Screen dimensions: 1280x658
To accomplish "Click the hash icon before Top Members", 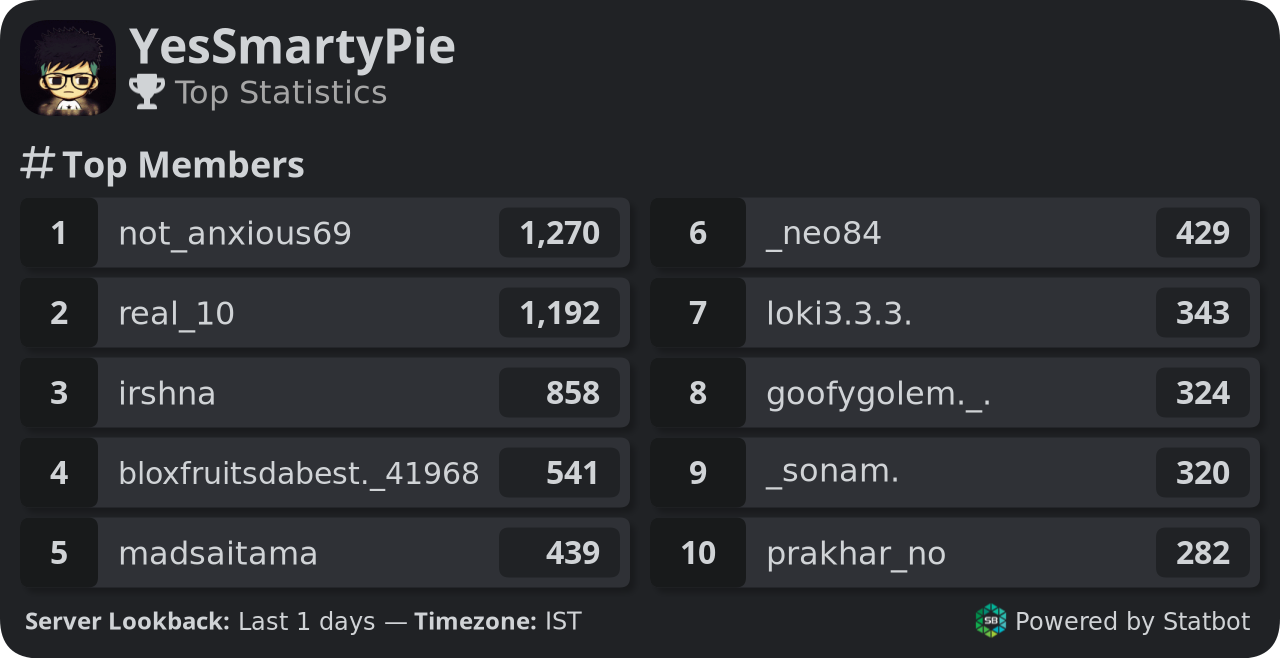I will (37, 164).
